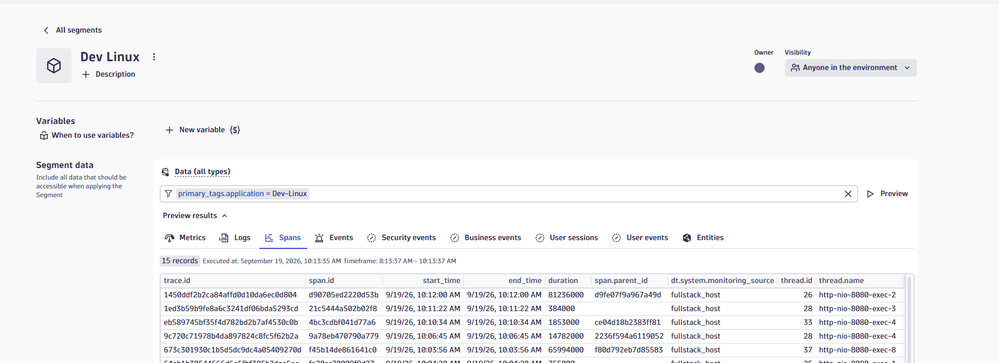The width and height of the screenshot is (999, 363).
Task: Select trace 673c301930c1b5d5dc9dc4a05409270d
Action: coord(233,350)
